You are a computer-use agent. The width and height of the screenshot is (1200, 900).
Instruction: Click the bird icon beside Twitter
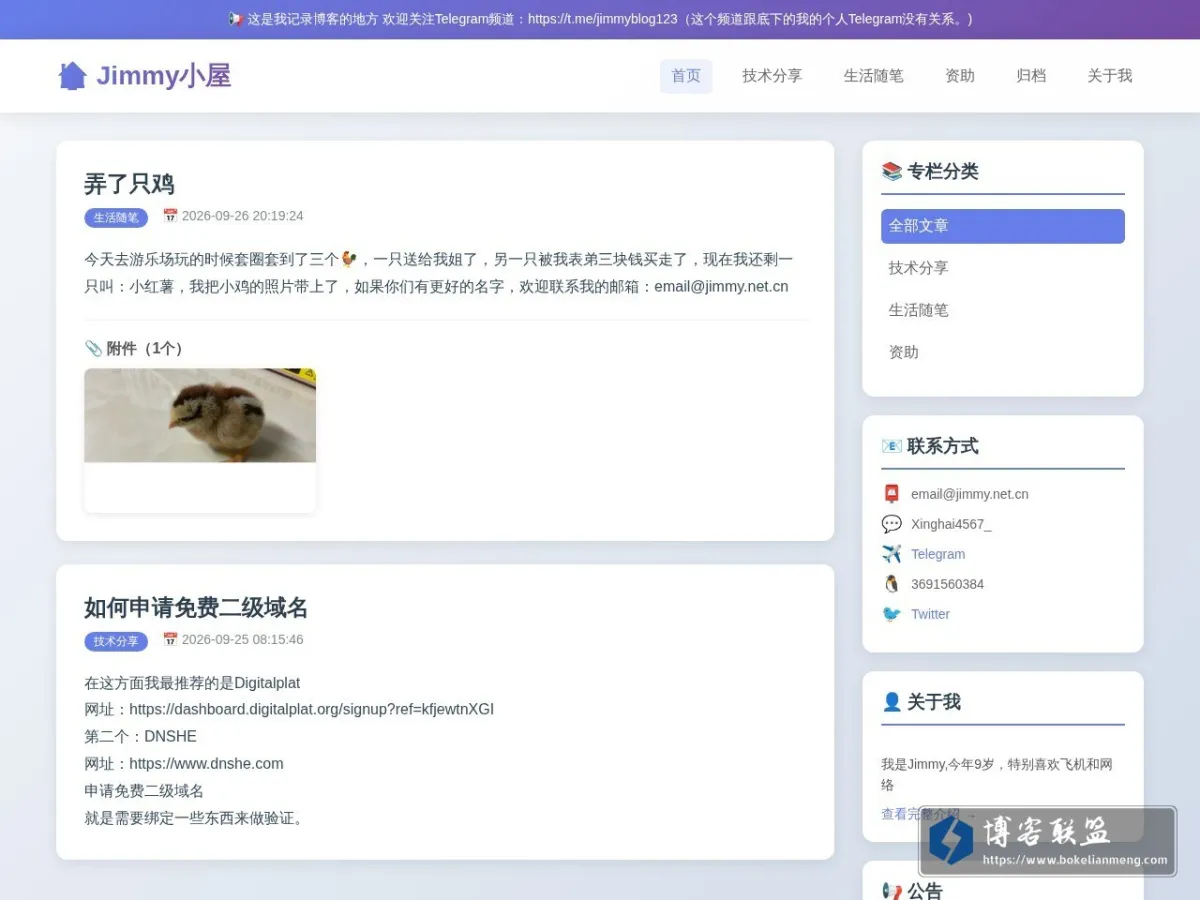click(x=892, y=614)
